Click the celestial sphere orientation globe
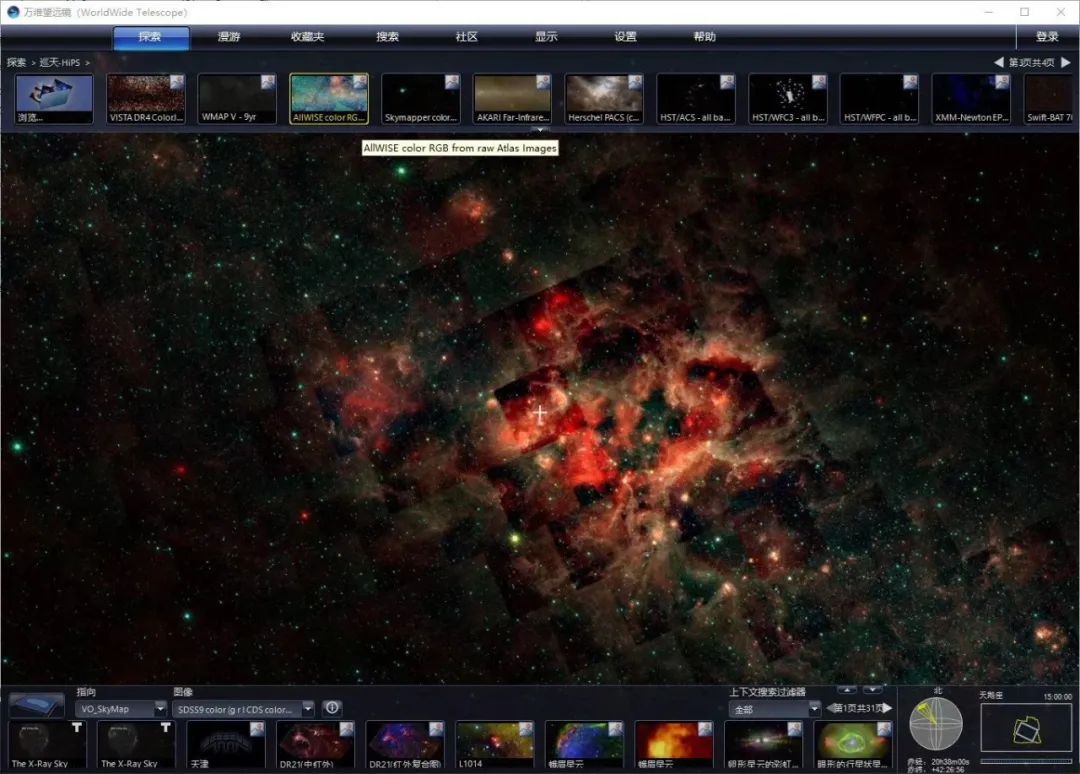 [x=936, y=723]
